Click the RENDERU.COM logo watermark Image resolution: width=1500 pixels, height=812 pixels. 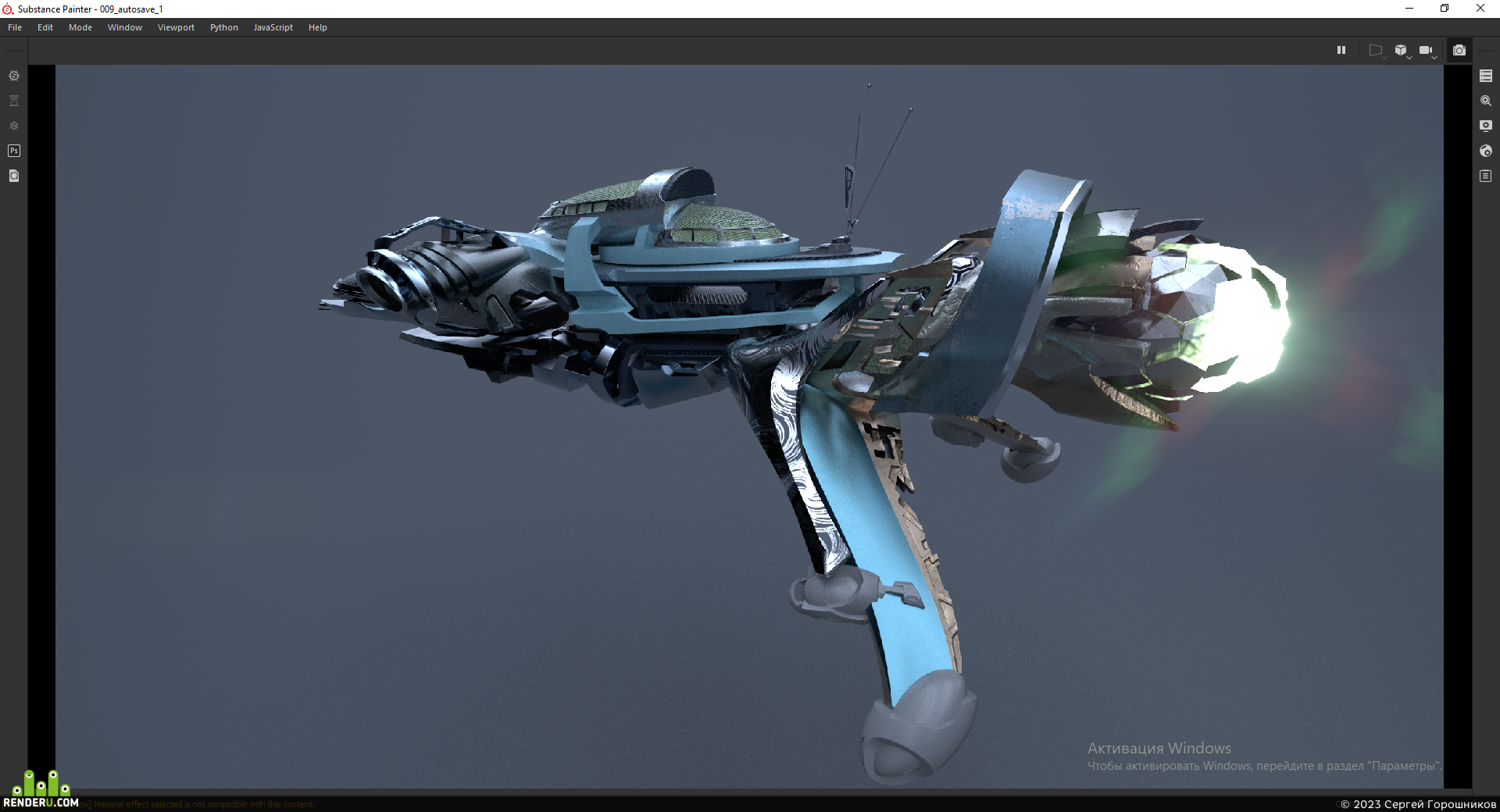[41, 789]
